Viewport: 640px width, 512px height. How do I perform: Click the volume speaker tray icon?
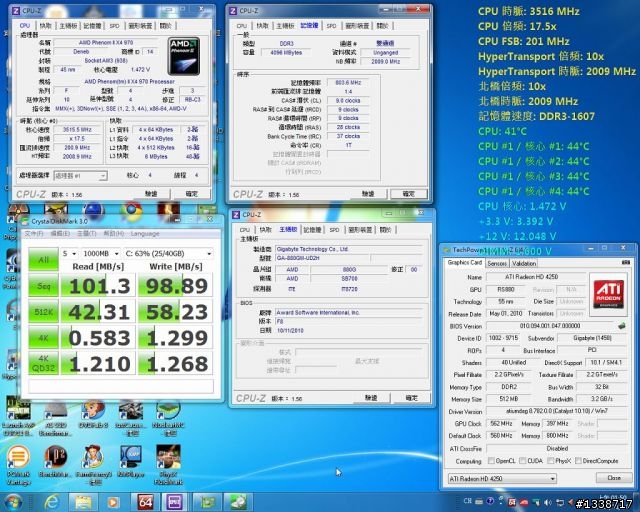click(548, 503)
